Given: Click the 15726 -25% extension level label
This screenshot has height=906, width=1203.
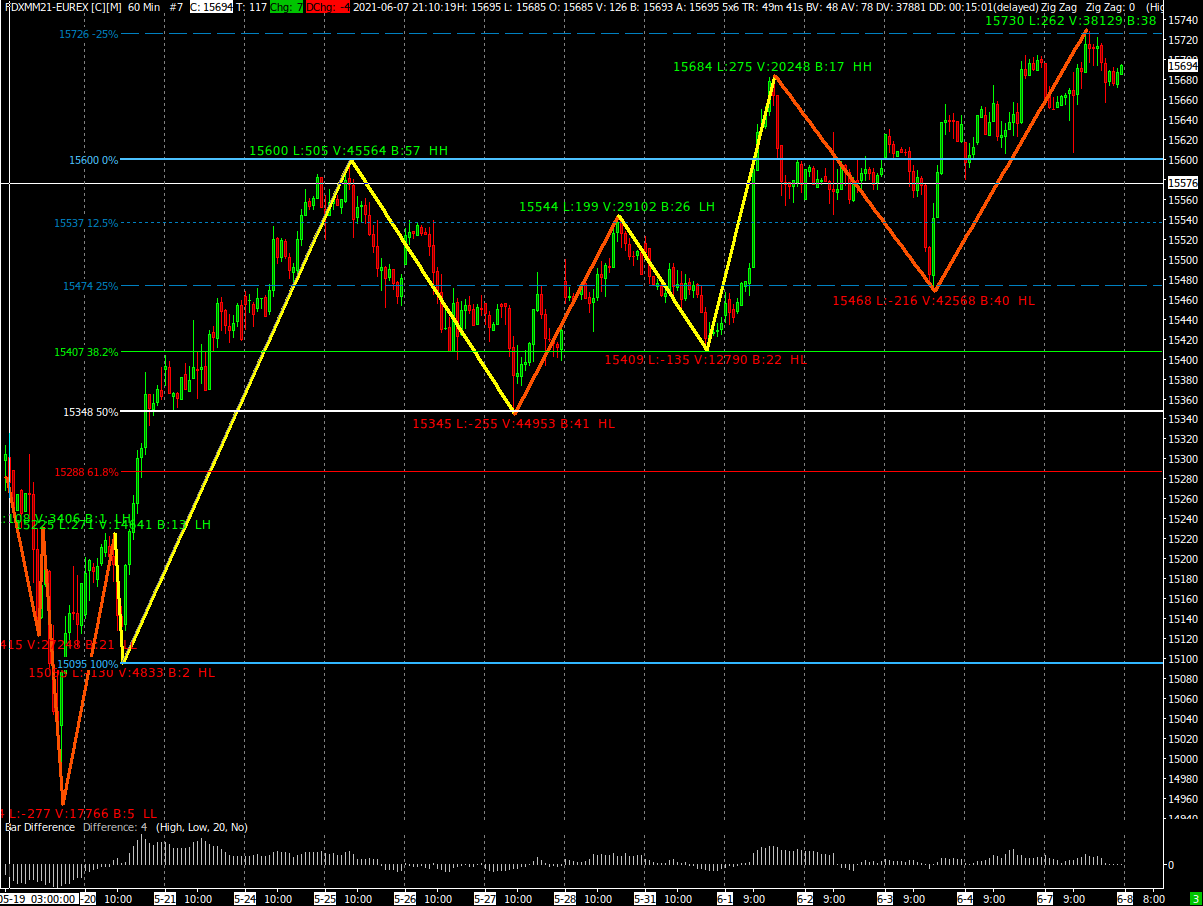Looking at the screenshot, I should [x=88, y=34].
